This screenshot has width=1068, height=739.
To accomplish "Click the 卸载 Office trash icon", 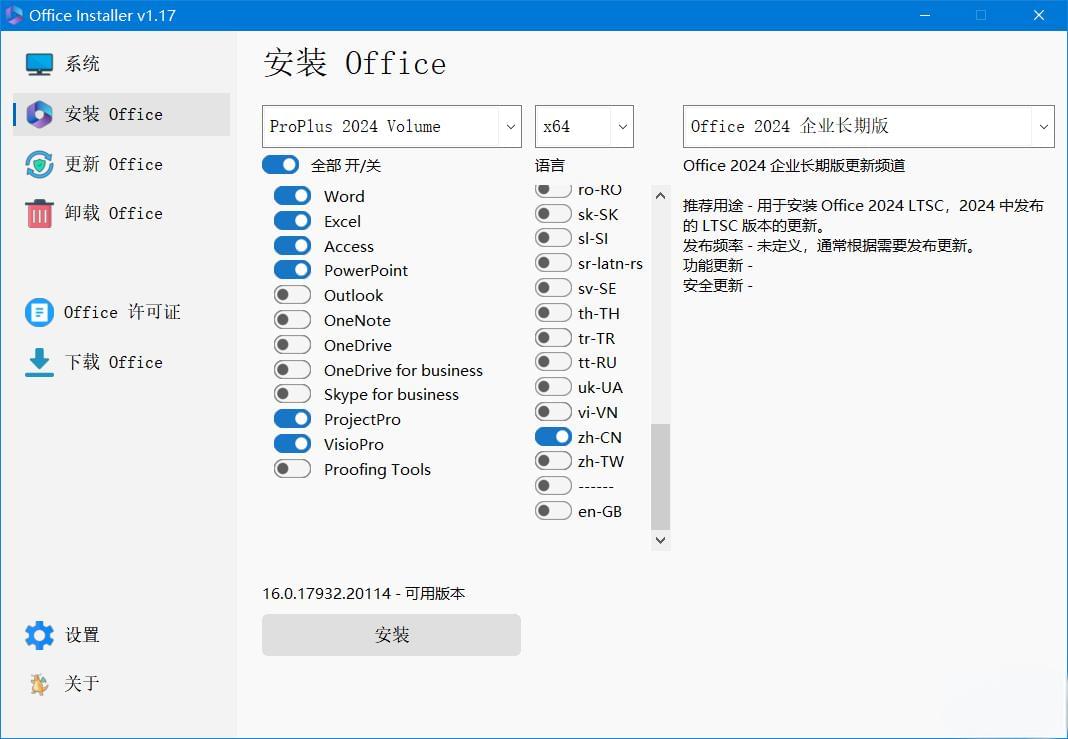I will point(38,213).
